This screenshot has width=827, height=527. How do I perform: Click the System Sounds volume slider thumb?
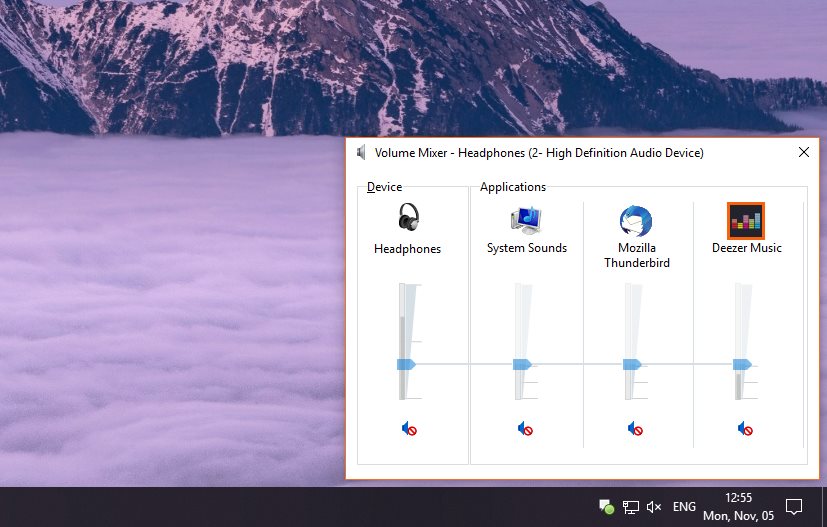(x=522, y=364)
